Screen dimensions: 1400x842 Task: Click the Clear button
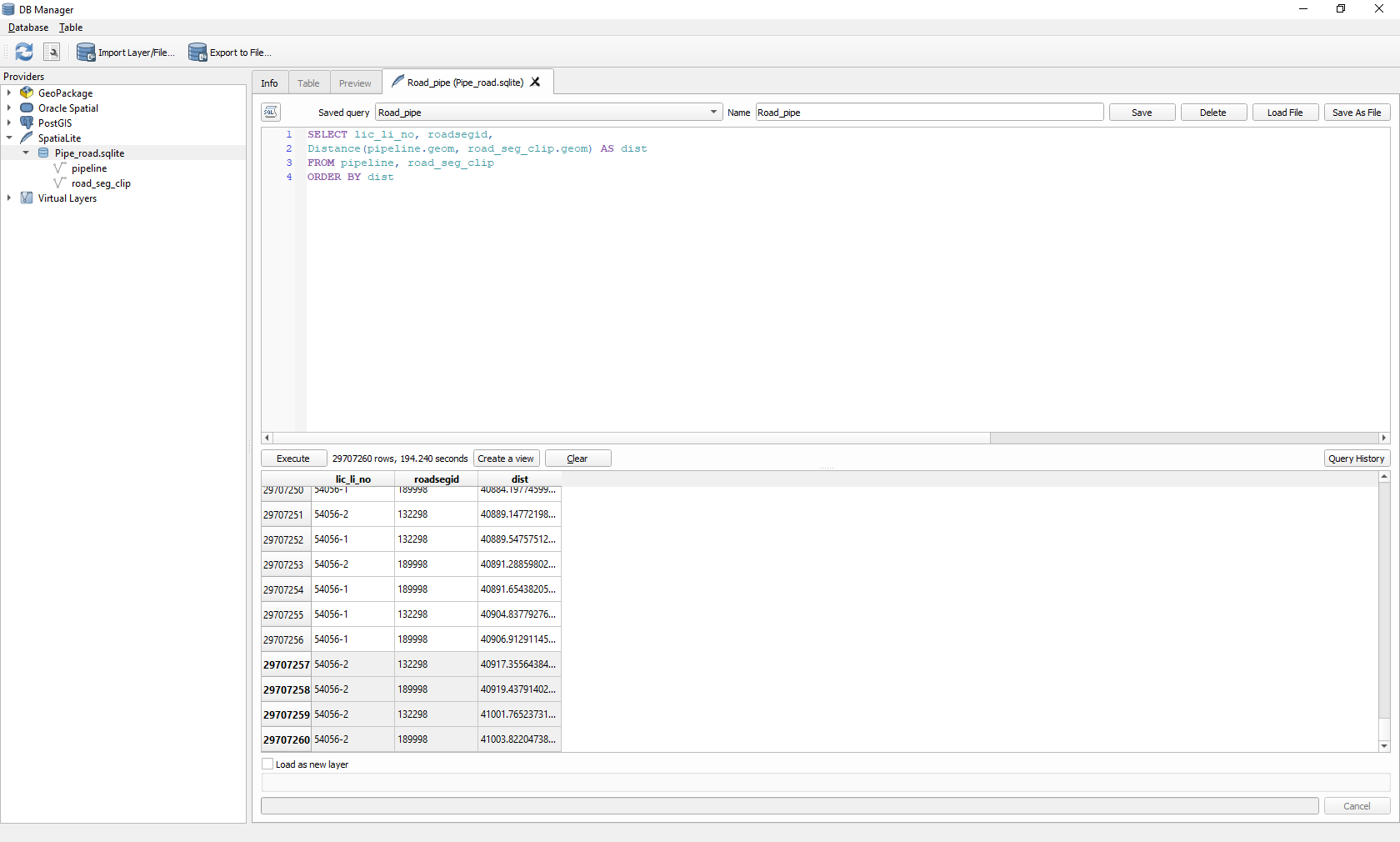pos(577,458)
